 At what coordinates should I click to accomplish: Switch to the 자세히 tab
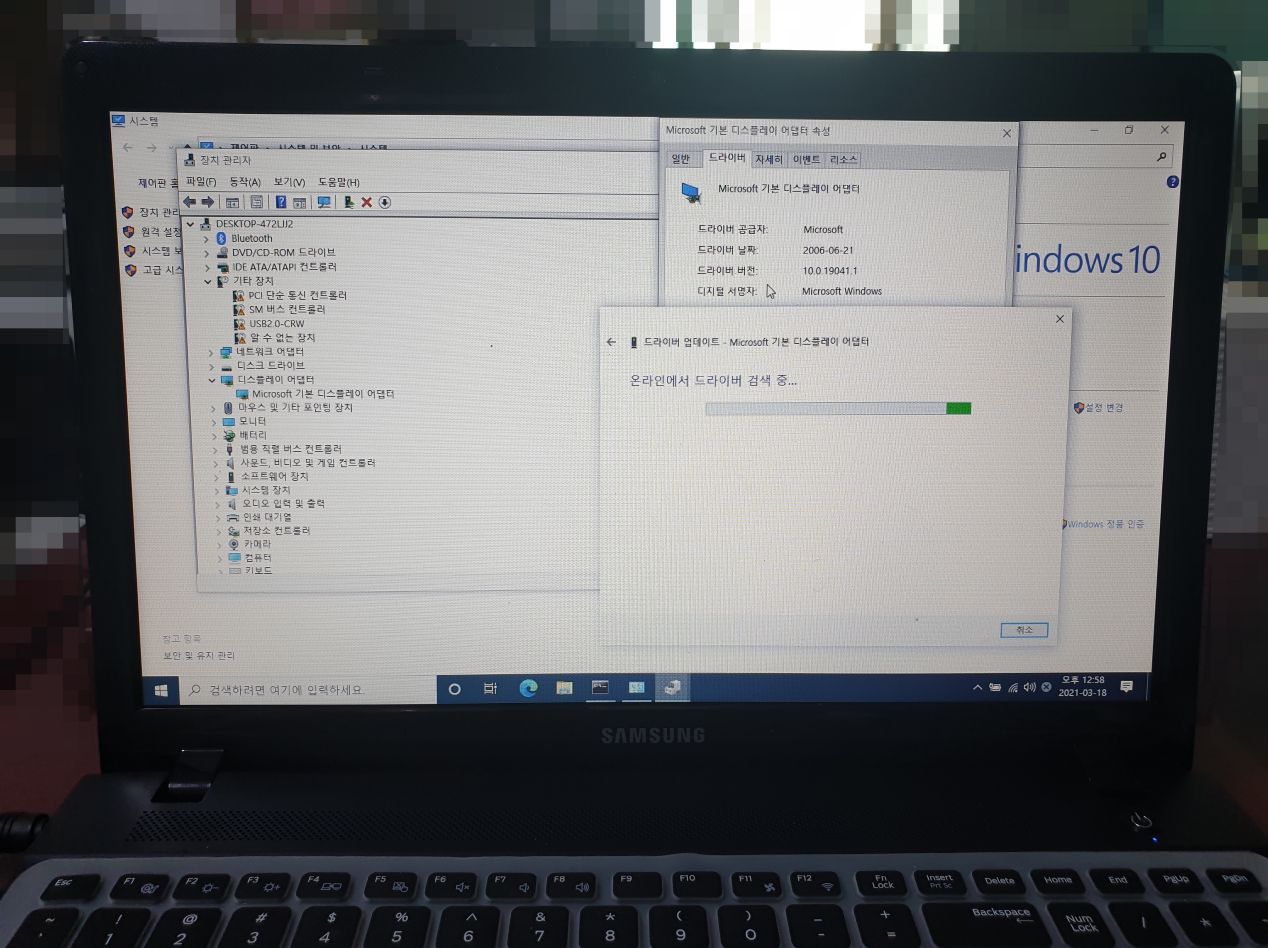pyautogui.click(x=768, y=159)
